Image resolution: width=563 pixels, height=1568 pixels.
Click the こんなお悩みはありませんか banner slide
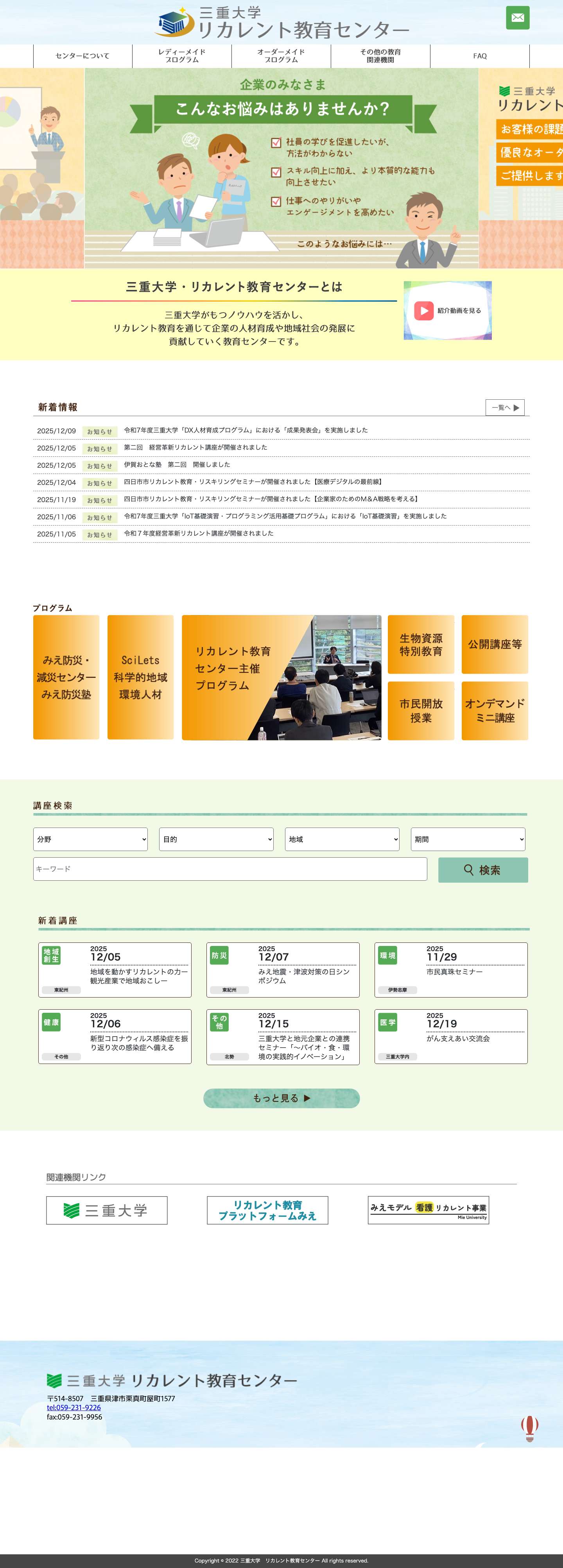coord(281,168)
